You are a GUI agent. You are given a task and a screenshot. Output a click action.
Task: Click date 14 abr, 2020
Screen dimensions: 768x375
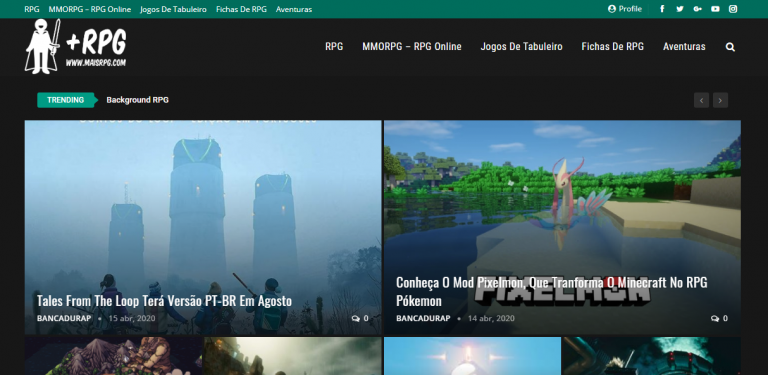(x=491, y=318)
